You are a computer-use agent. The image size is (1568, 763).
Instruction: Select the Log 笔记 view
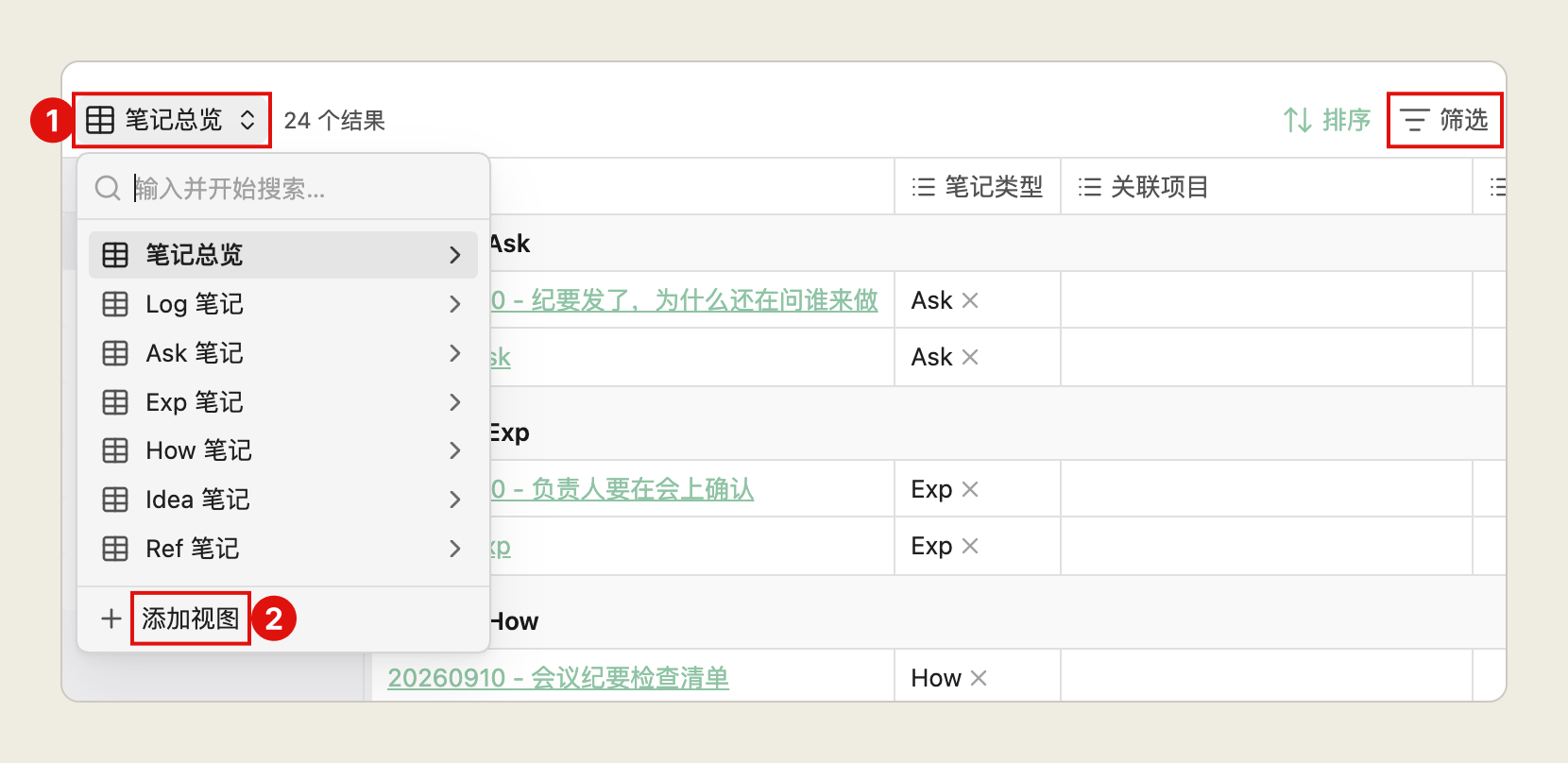[283, 304]
